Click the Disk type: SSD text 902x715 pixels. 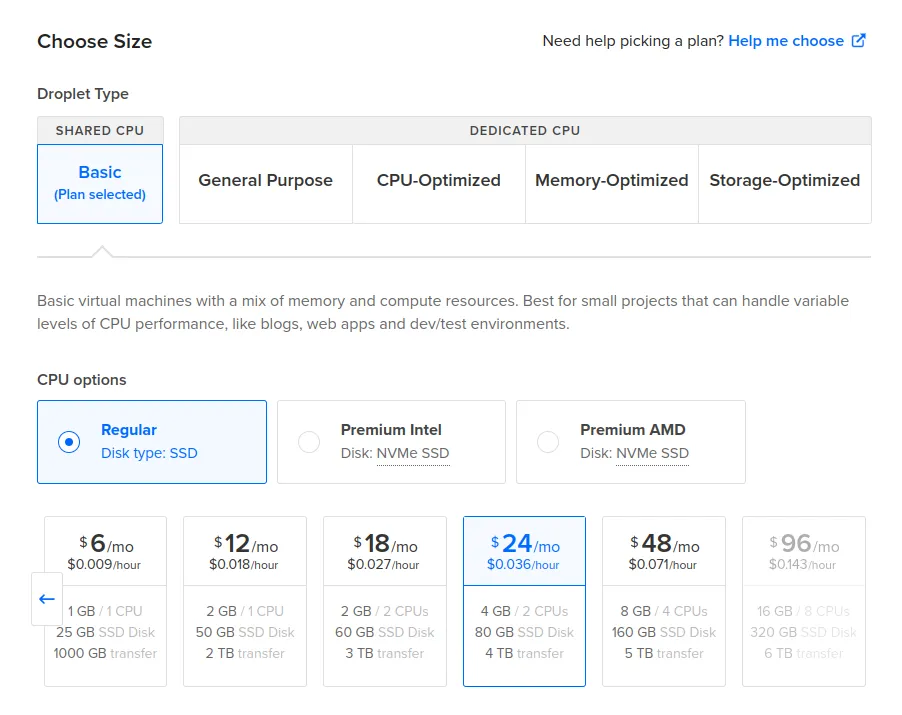(149, 453)
